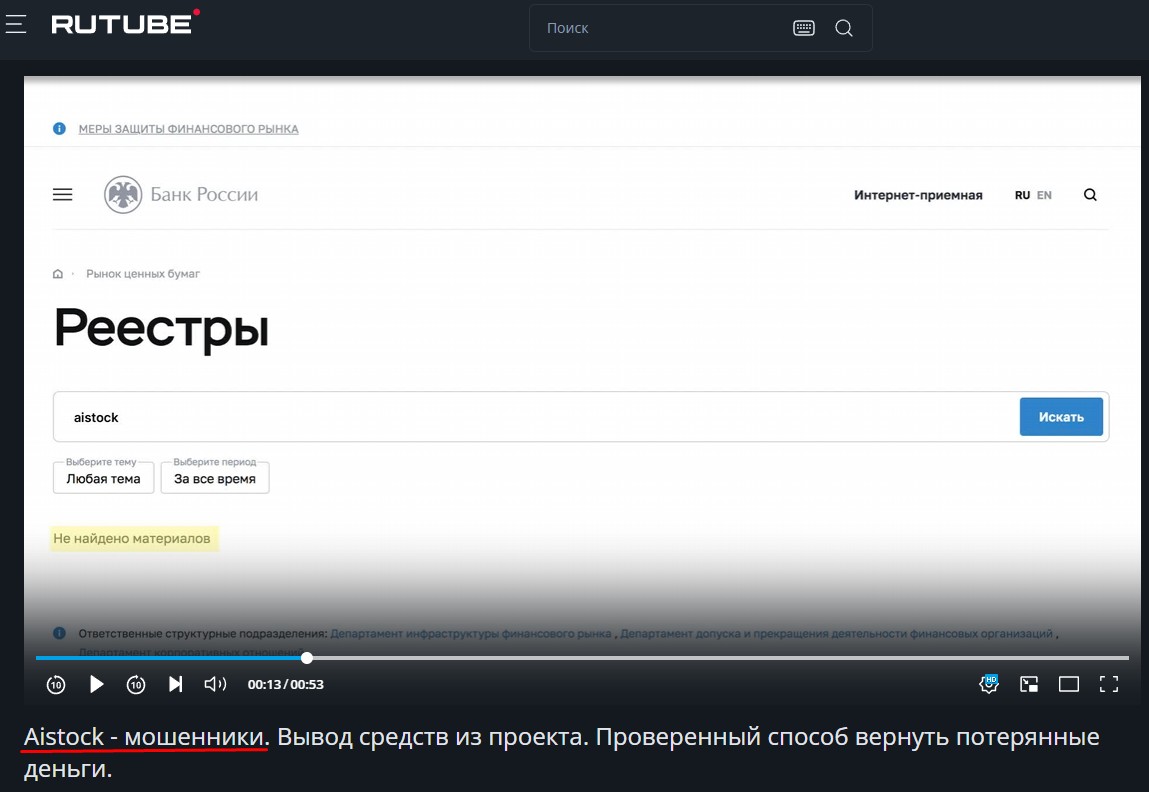
Task: Click the Банк России site search icon
Action: pos(1090,195)
